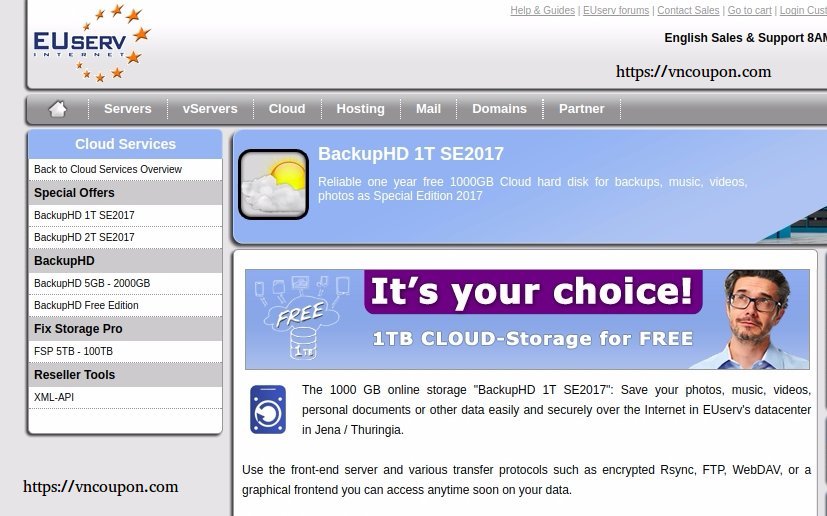
Task: Go Back to Cloud Services Overview
Action: tap(125, 169)
